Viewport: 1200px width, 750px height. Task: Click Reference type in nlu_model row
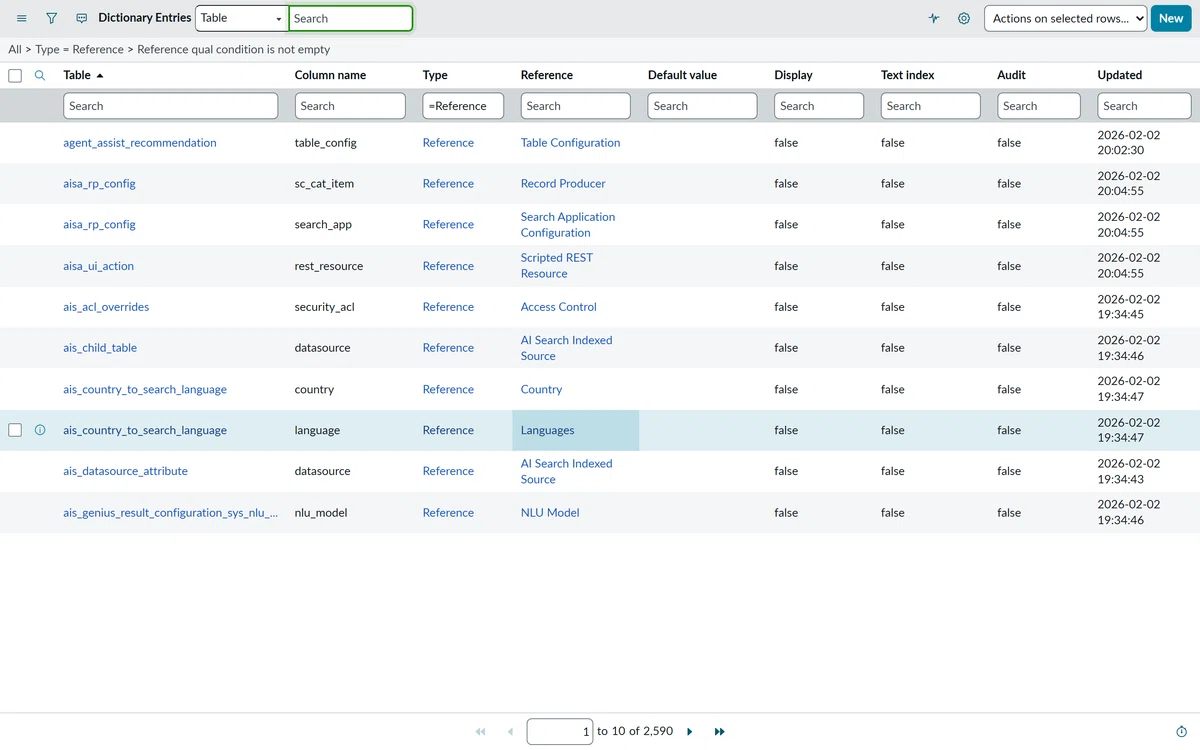pyautogui.click(x=448, y=513)
